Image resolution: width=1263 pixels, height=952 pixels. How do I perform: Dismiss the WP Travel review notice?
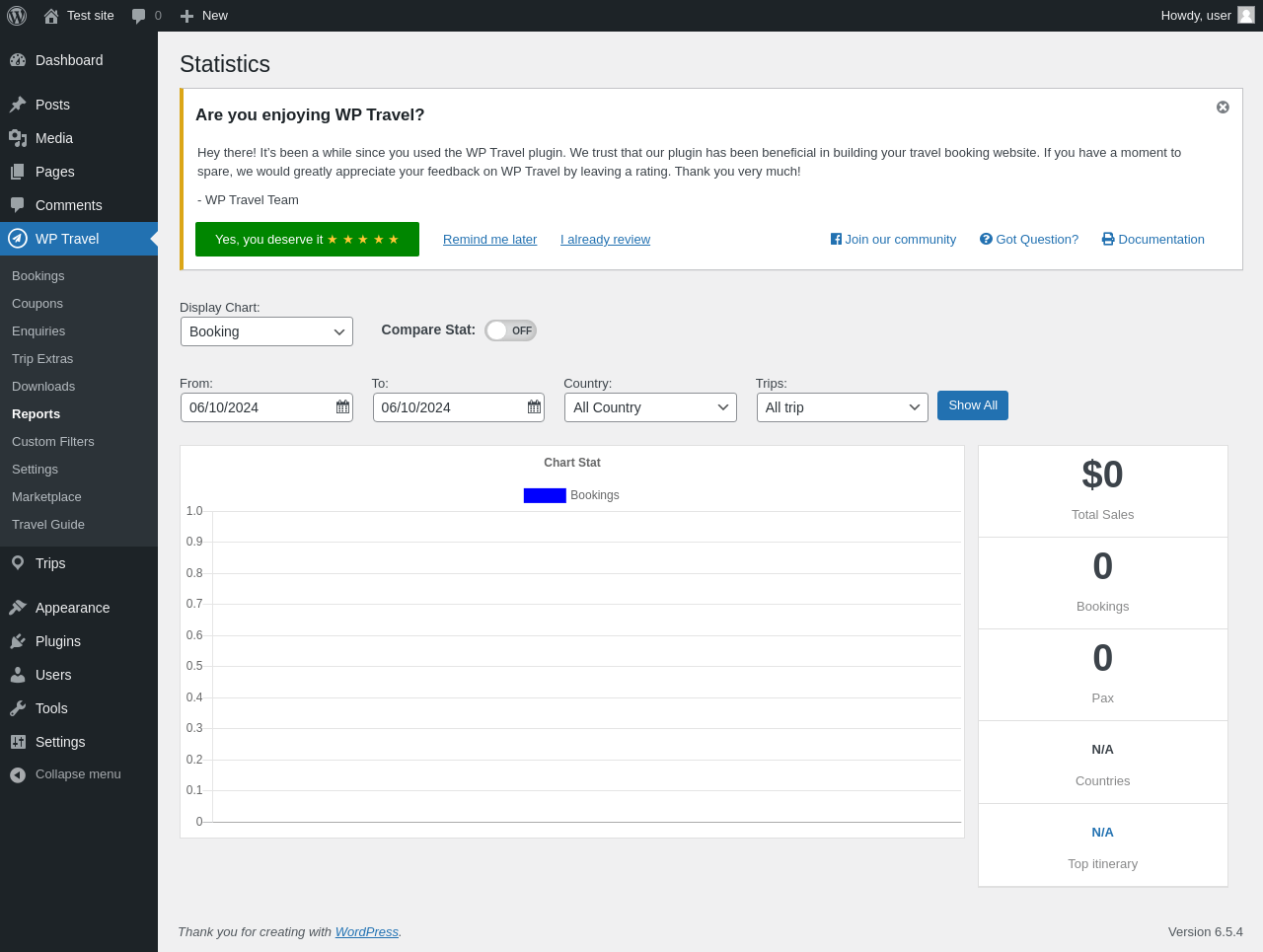point(1223,108)
